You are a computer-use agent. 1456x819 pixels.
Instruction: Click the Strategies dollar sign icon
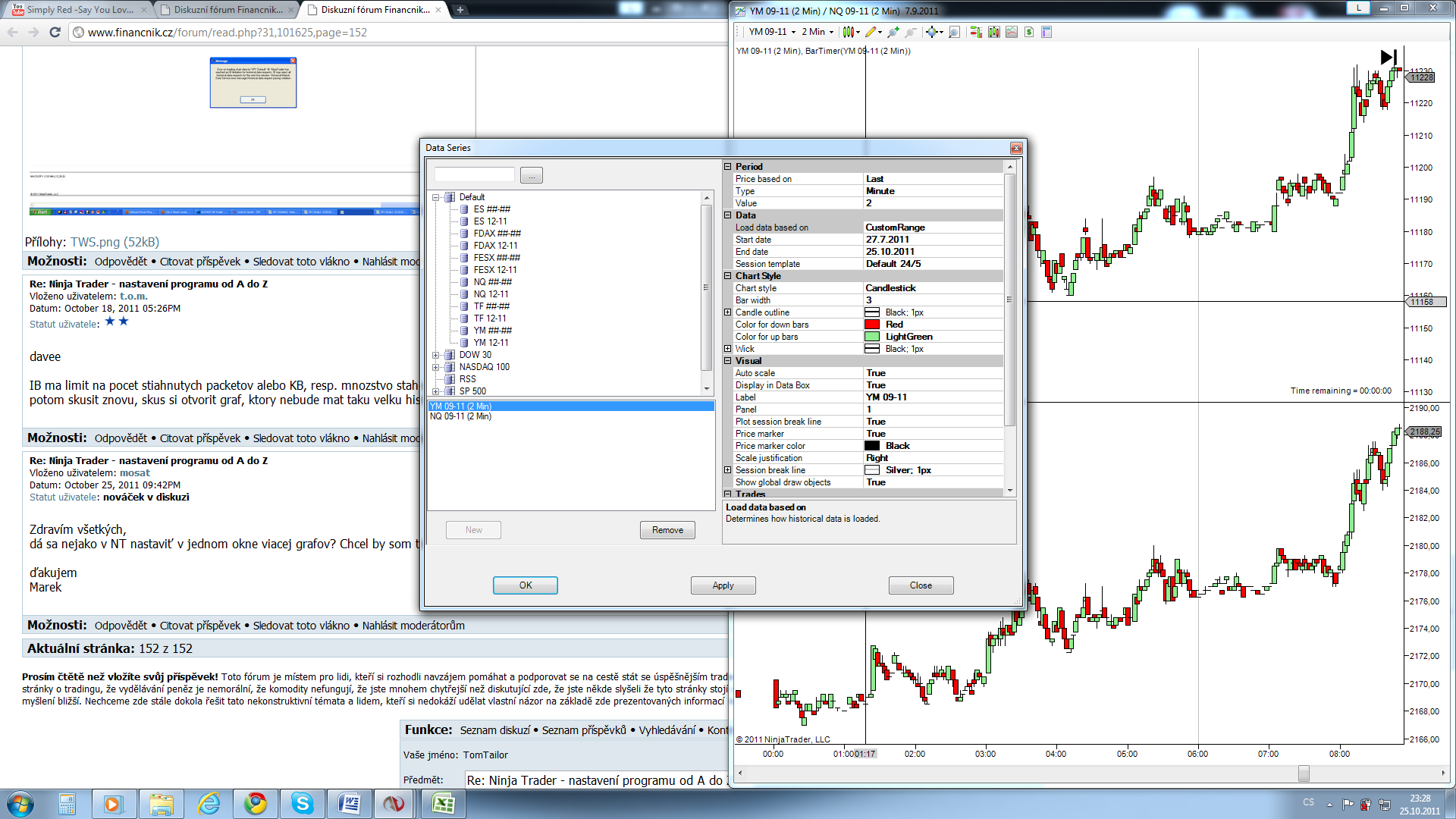coord(1029,32)
